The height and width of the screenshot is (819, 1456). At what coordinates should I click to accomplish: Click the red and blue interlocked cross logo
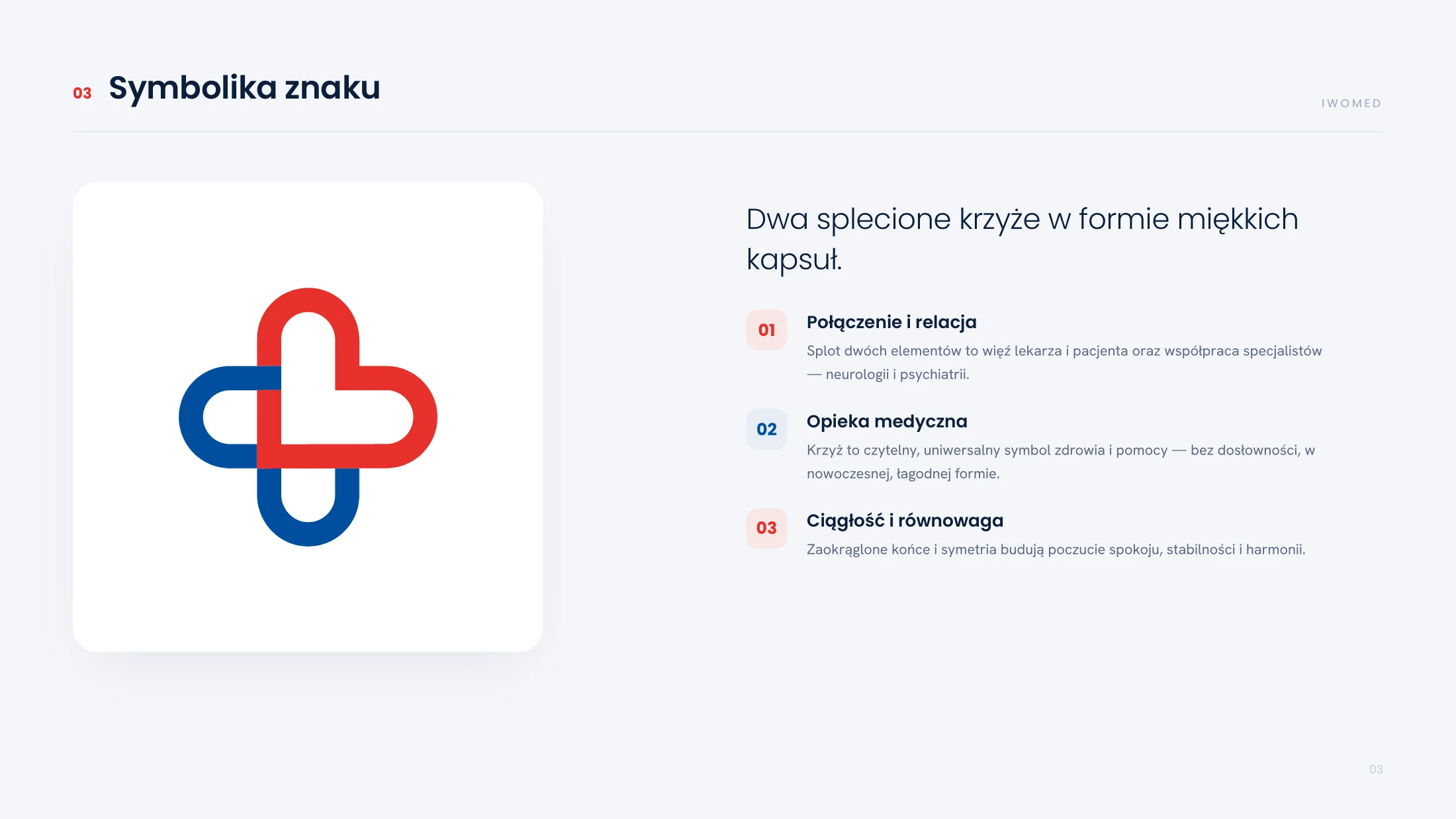(308, 417)
